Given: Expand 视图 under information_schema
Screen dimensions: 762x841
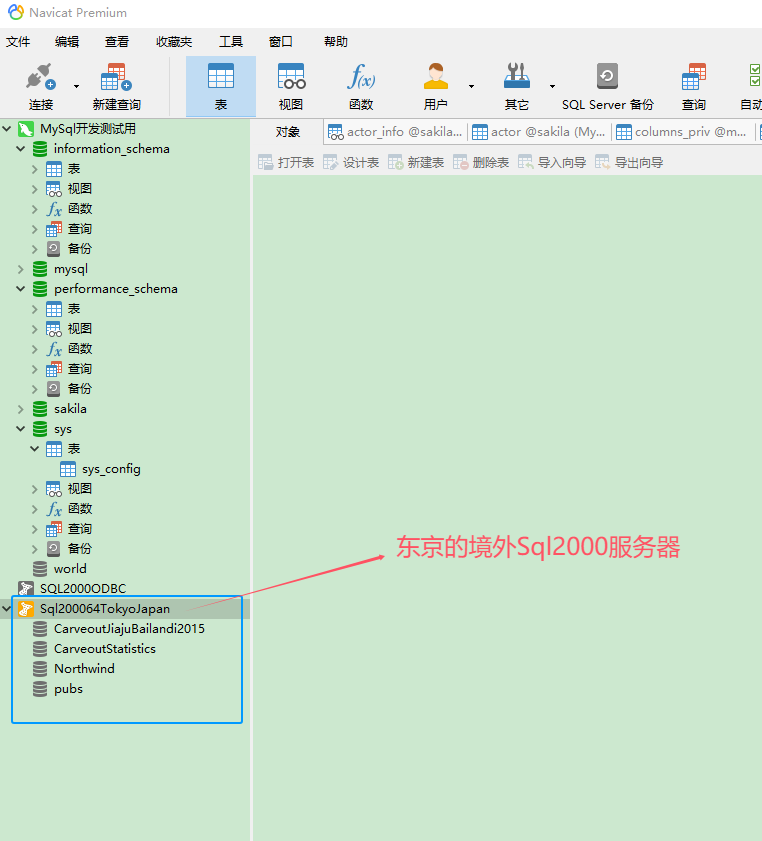Looking at the screenshot, I should [35, 189].
